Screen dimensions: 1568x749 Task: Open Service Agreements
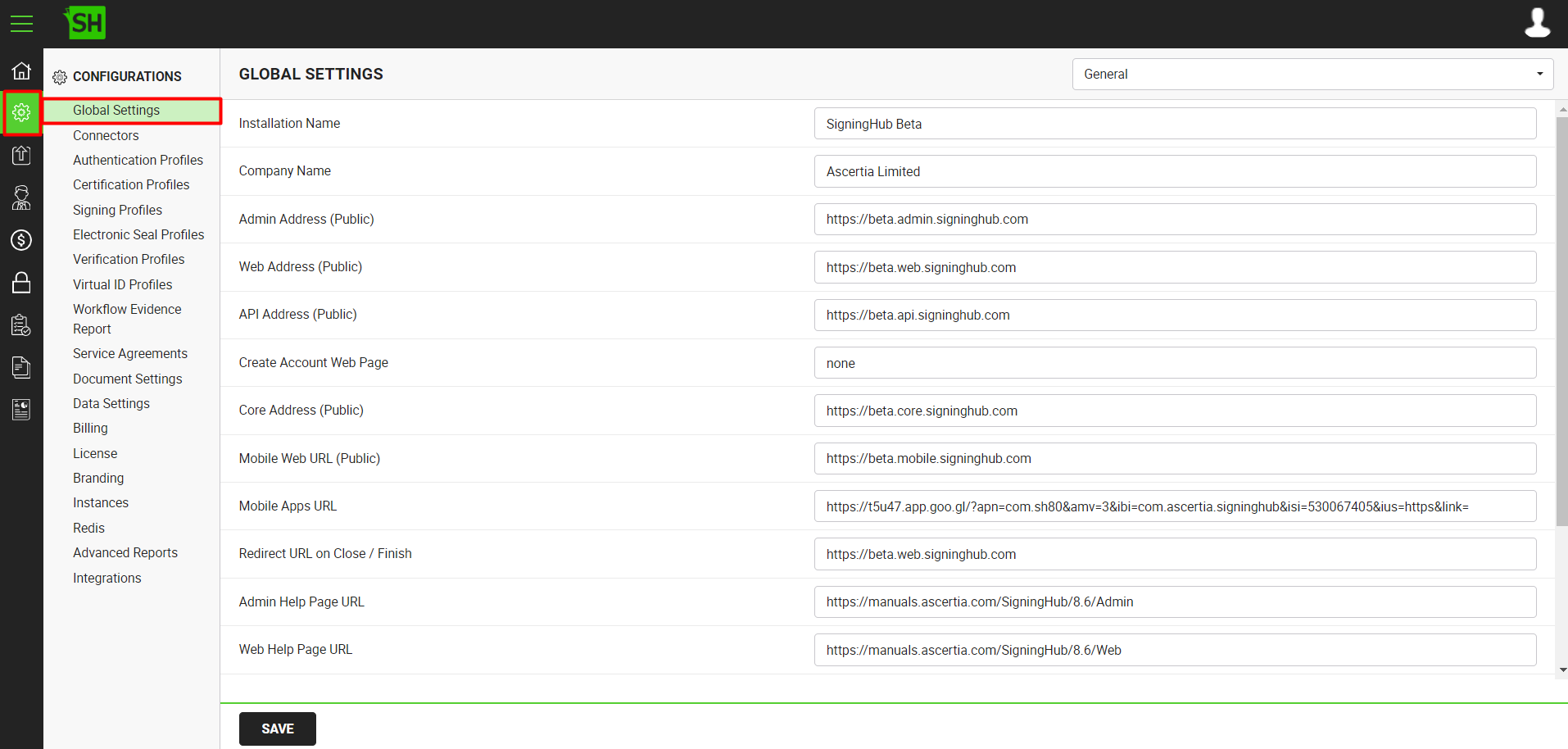click(129, 353)
